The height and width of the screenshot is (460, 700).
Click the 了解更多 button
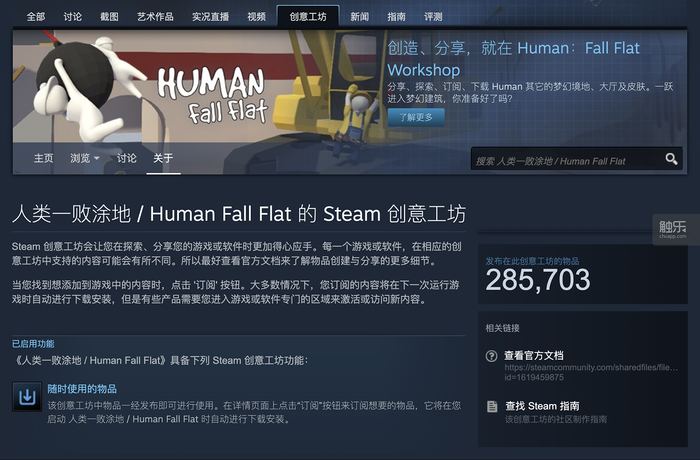click(416, 117)
